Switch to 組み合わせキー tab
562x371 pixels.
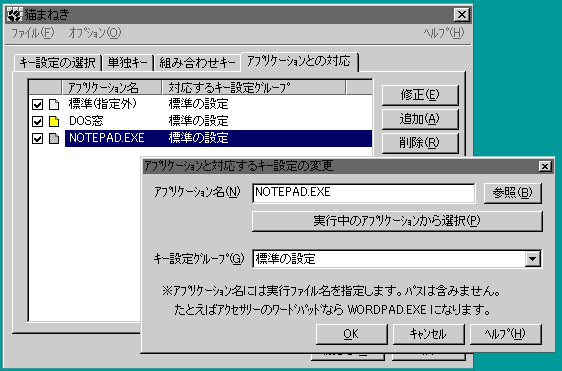[197, 63]
